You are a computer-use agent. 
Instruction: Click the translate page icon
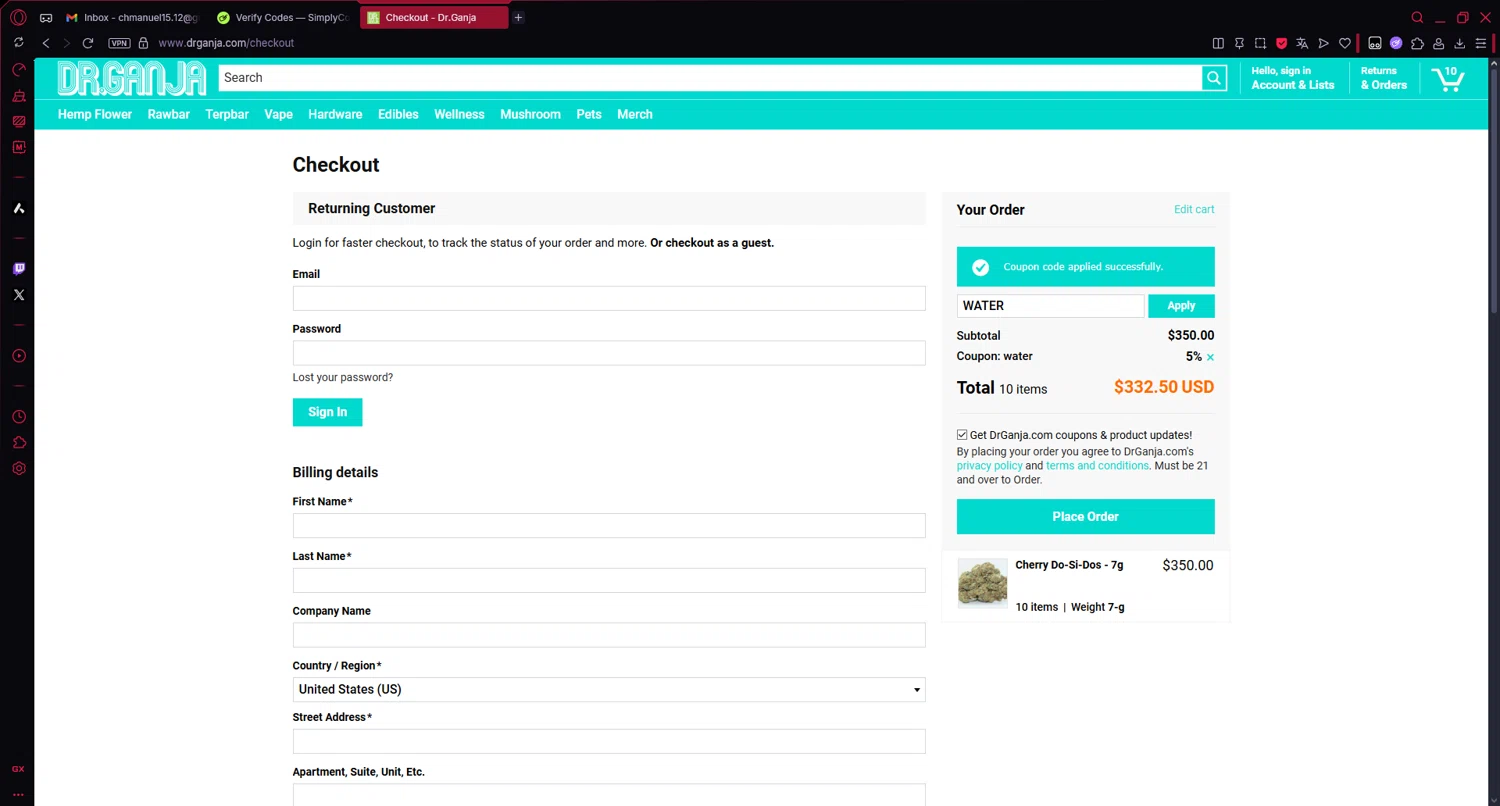point(1302,43)
